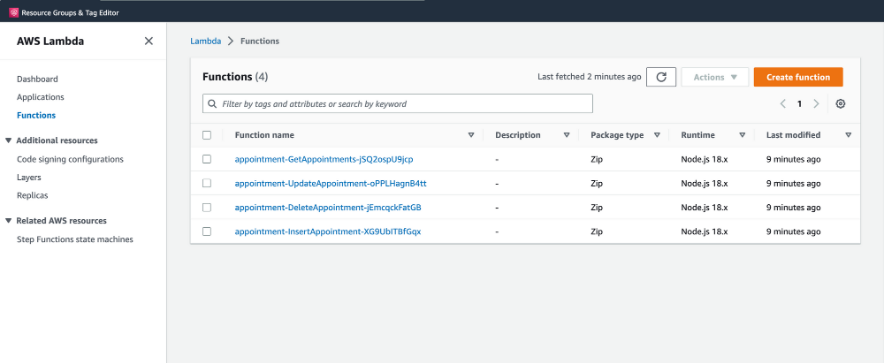Viewport: 884px width, 363px height.
Task: Click the filter by keyword search field
Action: click(397, 104)
